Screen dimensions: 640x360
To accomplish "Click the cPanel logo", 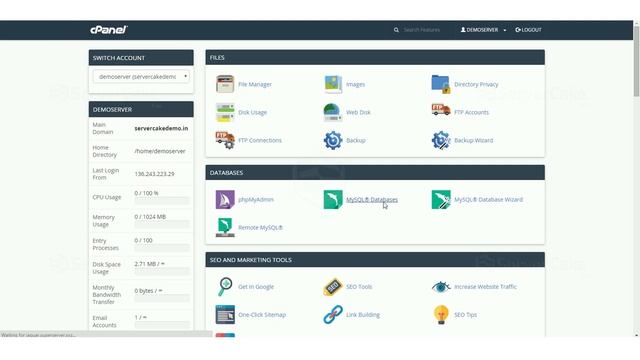I will click(109, 30).
